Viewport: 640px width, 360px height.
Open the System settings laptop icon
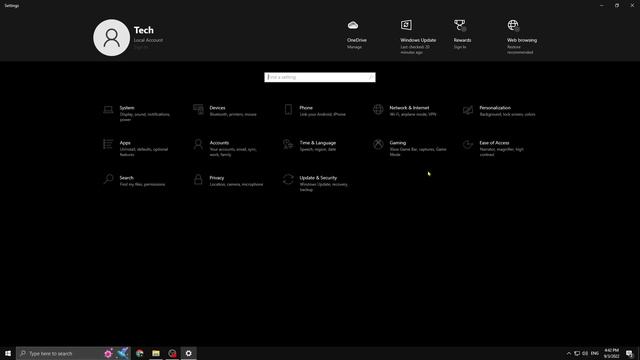point(108,109)
